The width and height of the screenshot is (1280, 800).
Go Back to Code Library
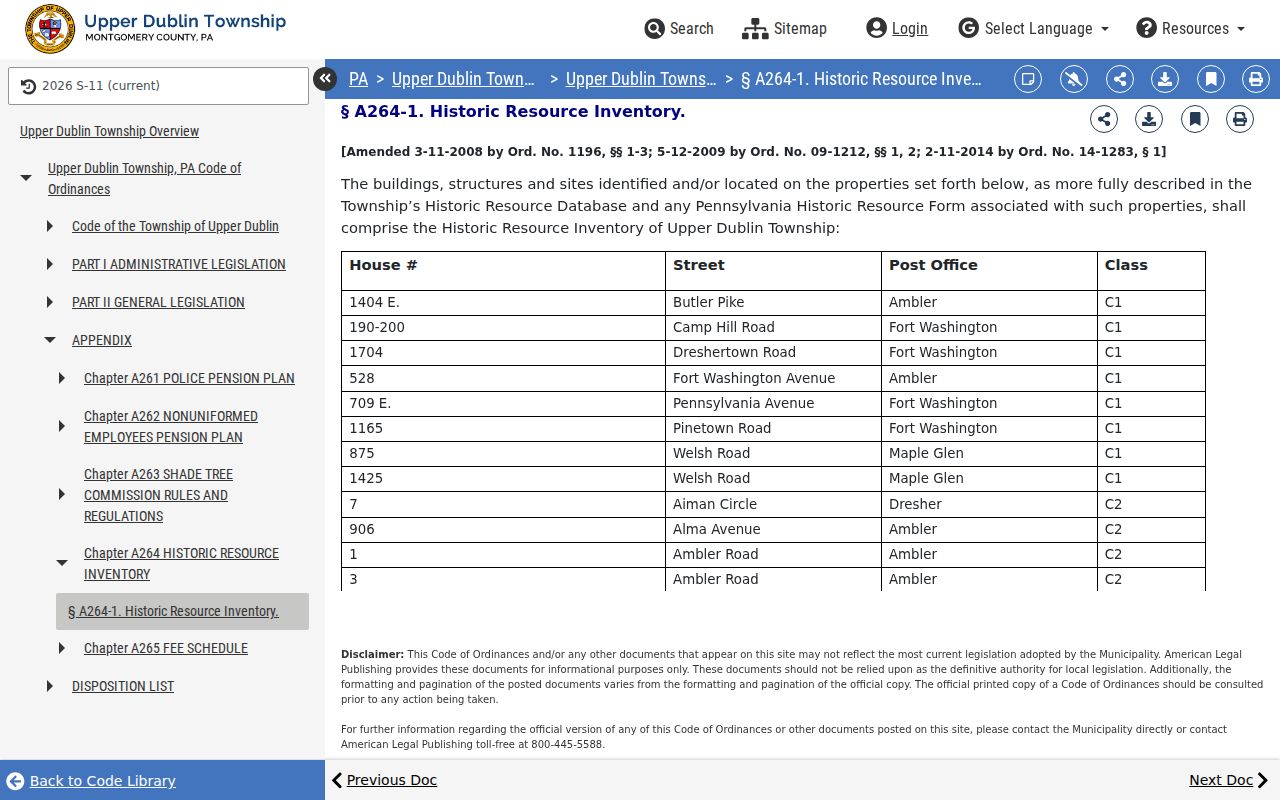[x=90, y=781]
